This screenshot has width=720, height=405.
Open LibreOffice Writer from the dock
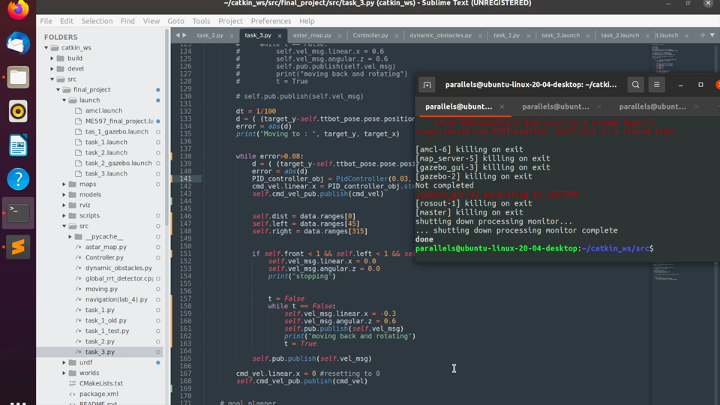click(18, 145)
